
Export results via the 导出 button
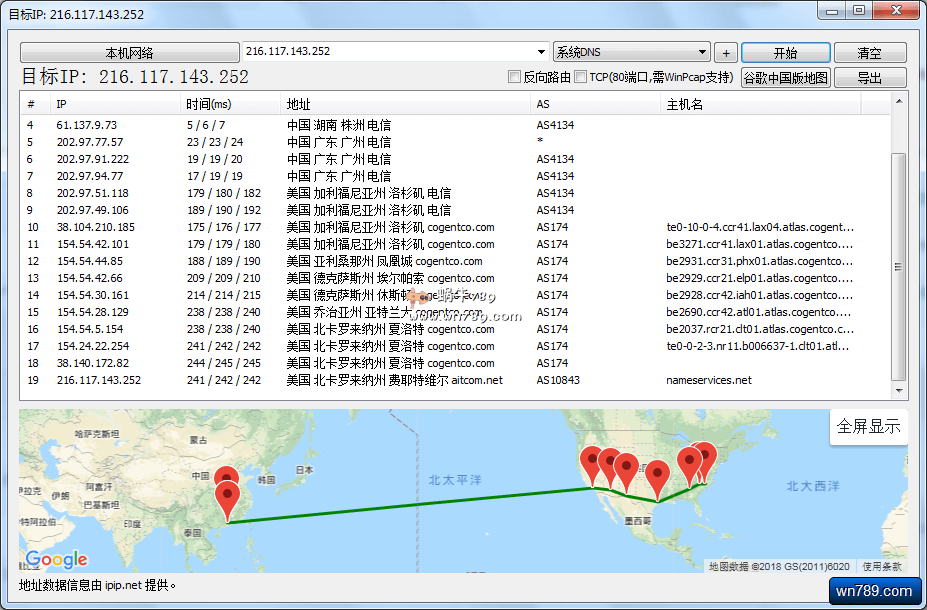click(x=870, y=77)
